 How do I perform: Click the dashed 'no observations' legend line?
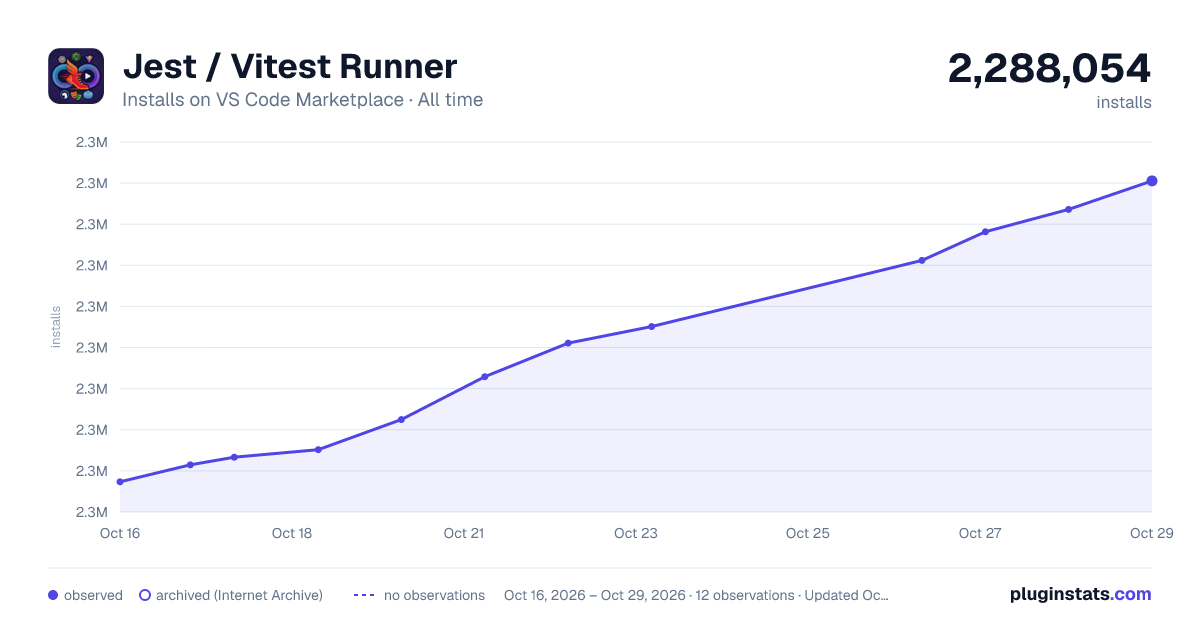364,595
